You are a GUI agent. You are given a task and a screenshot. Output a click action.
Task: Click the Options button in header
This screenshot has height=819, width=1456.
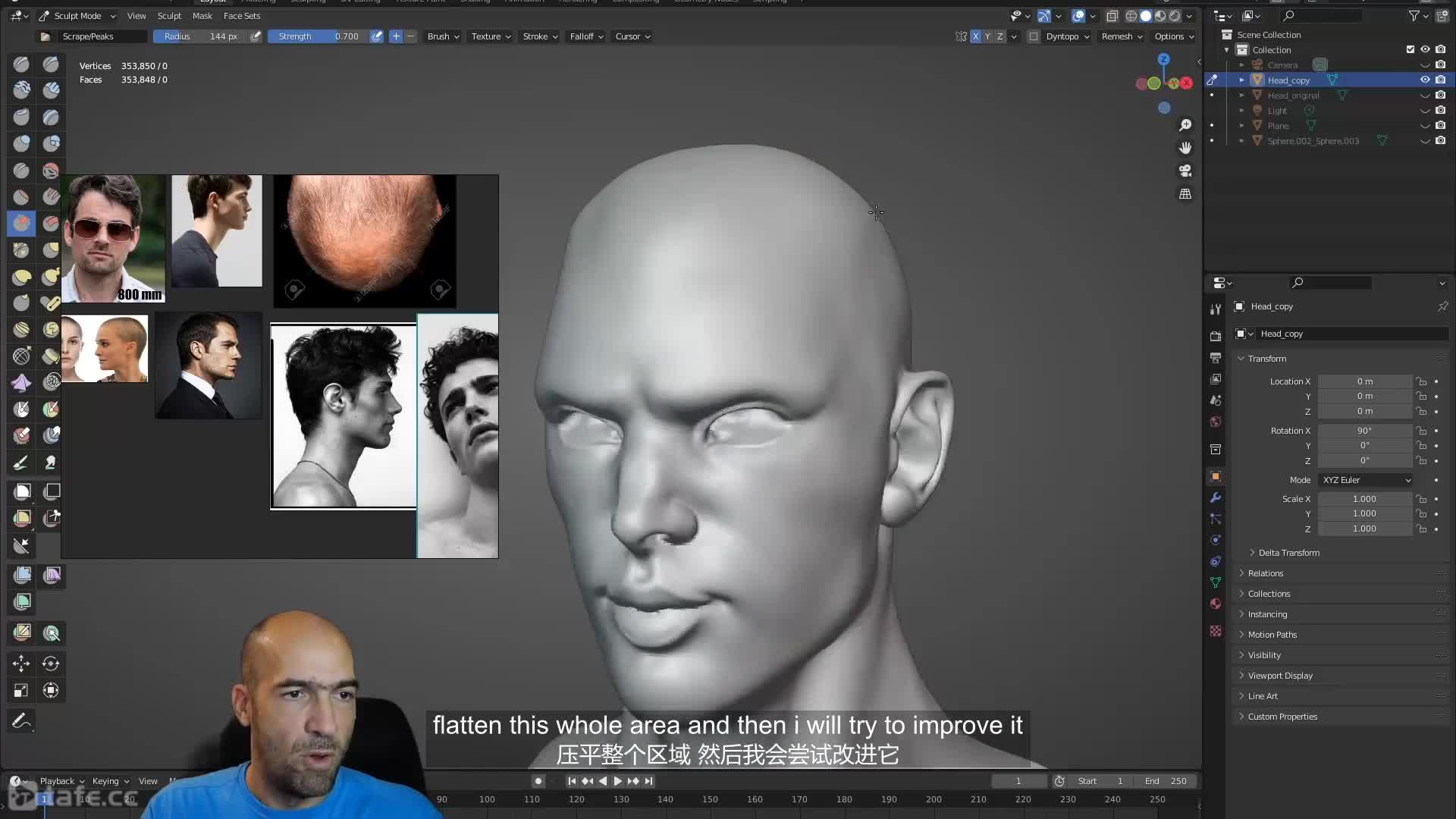tap(1174, 36)
